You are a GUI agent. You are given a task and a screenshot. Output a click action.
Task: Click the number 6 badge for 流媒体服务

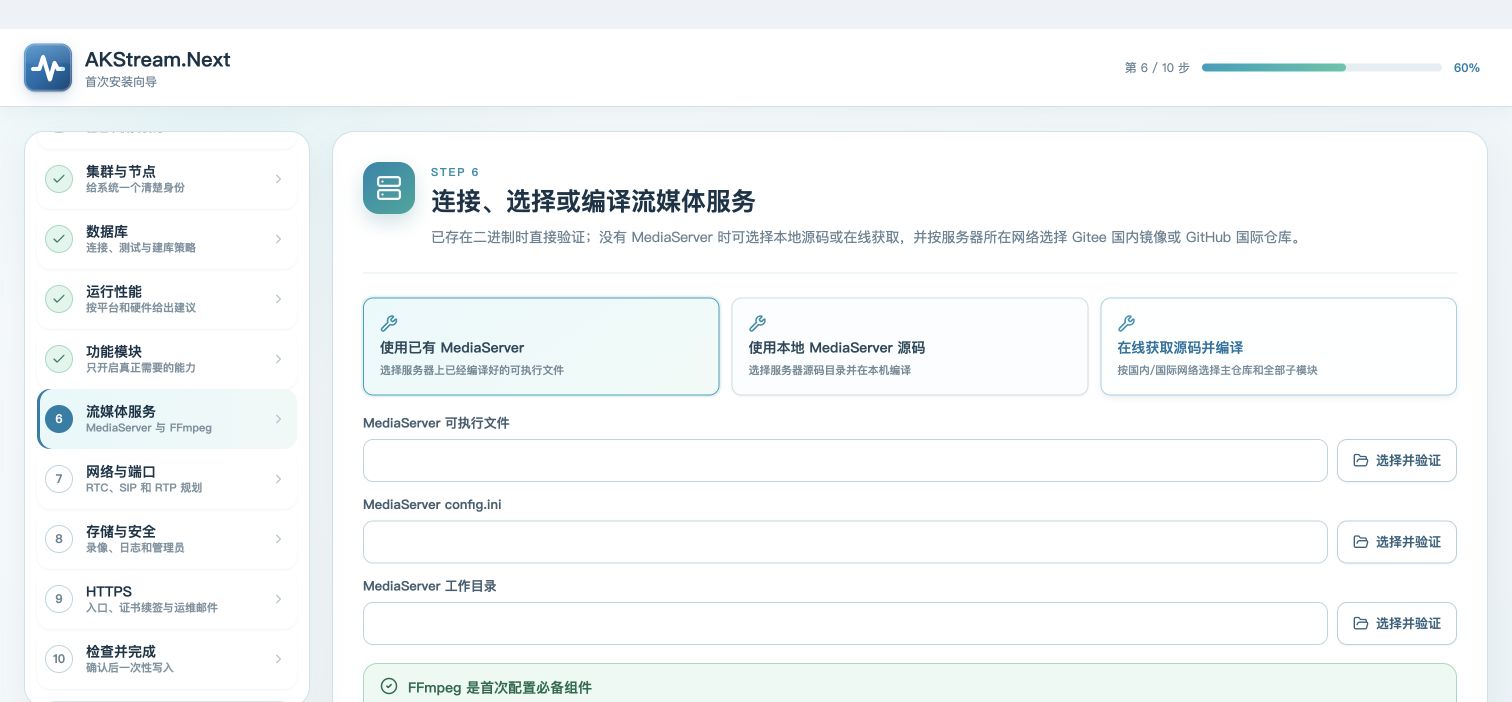[59, 419]
